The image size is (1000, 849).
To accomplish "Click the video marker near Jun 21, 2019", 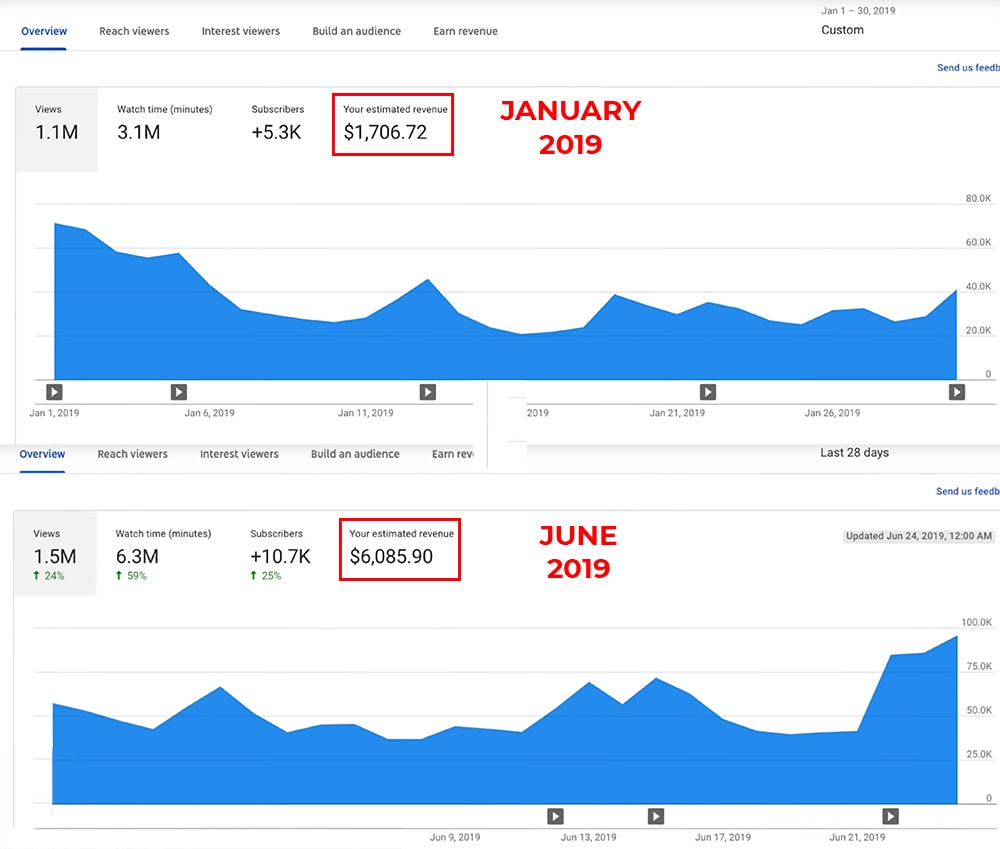I will tap(890, 817).
